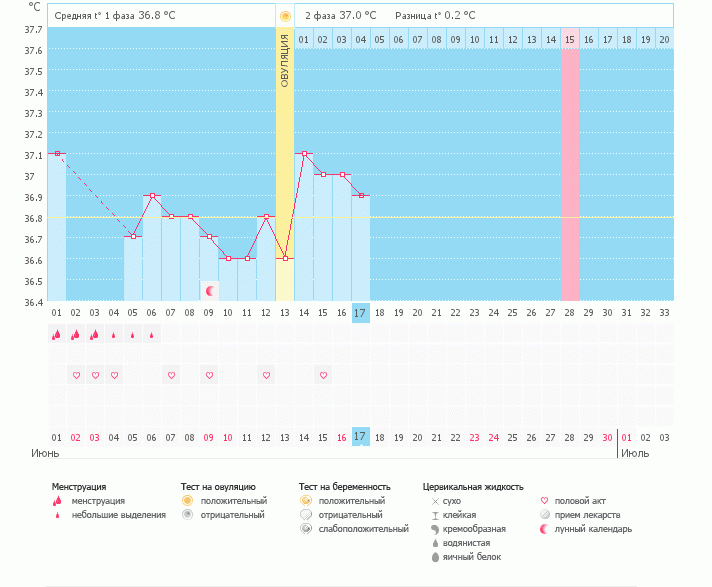Click the 'менструация' legend label
Image resolution: width=712 pixels, height=587 pixels.
point(98,500)
